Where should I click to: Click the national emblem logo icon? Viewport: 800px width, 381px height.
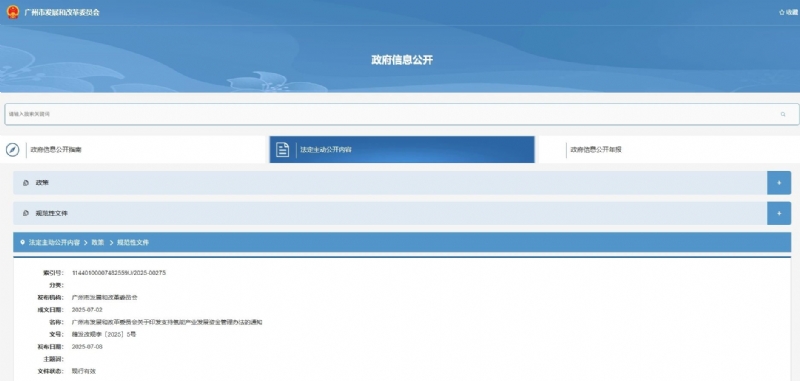click(x=13, y=12)
